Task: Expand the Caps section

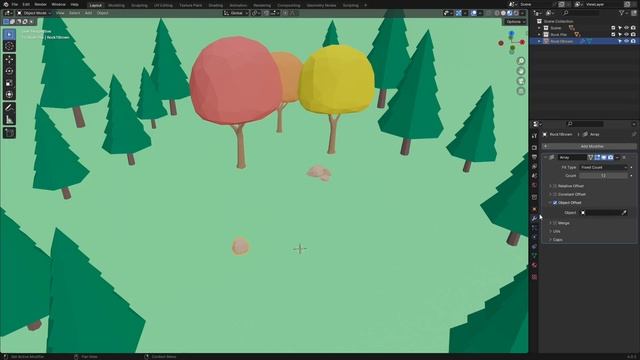Action: (551, 240)
